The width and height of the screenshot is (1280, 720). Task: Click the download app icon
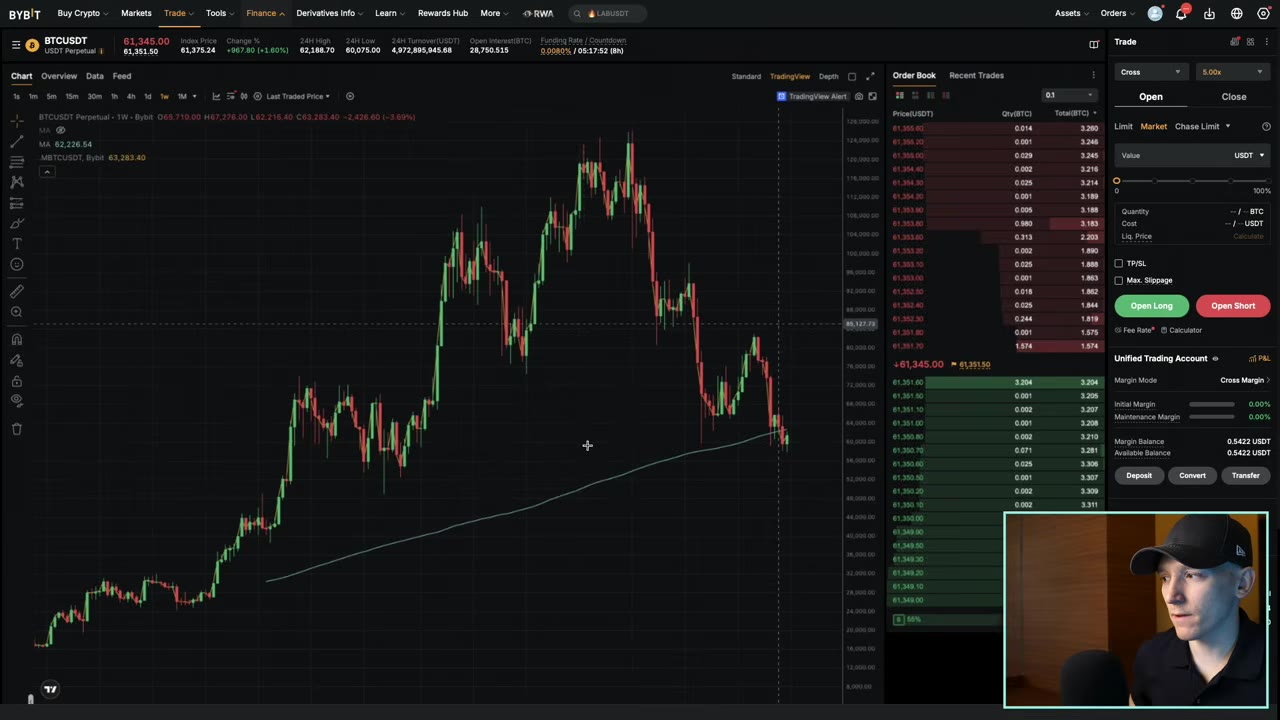1209,13
